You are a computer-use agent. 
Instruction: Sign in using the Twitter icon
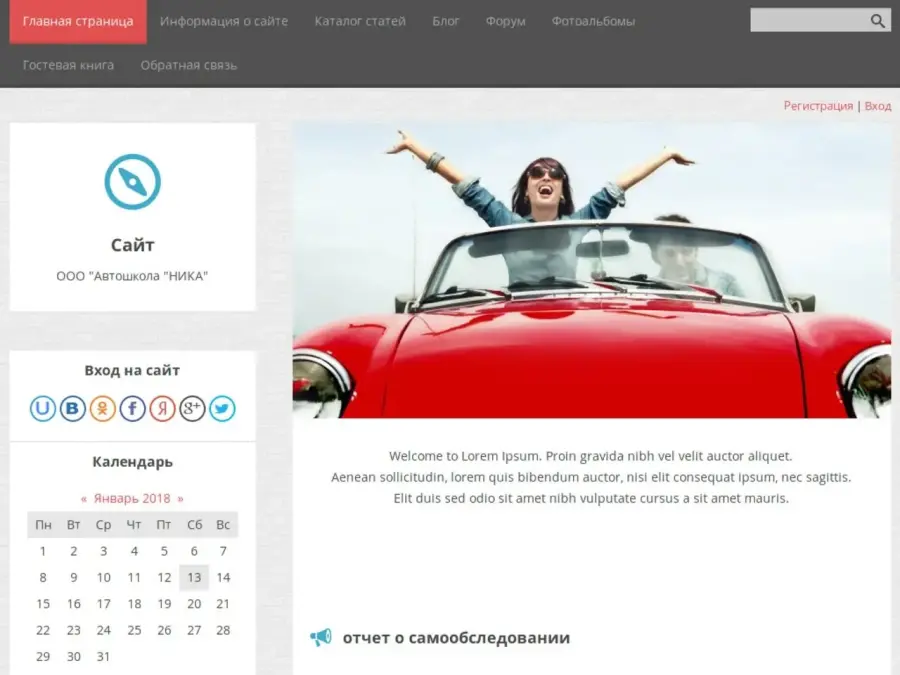tap(222, 408)
